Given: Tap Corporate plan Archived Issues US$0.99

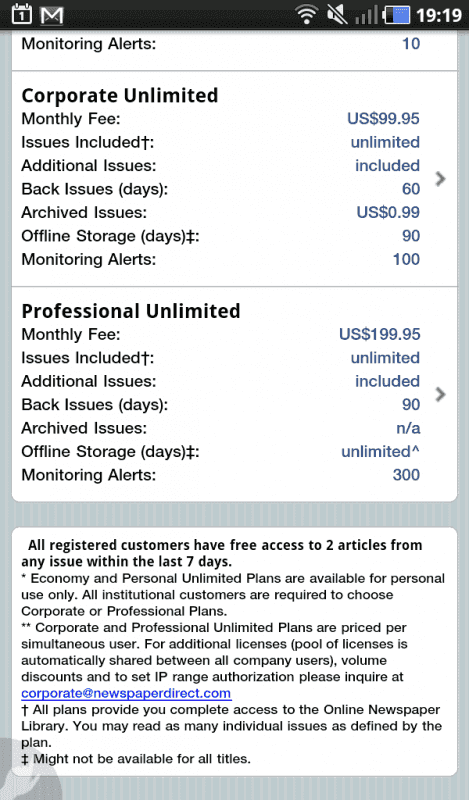Looking at the screenshot, I should pyautogui.click(x=388, y=212).
